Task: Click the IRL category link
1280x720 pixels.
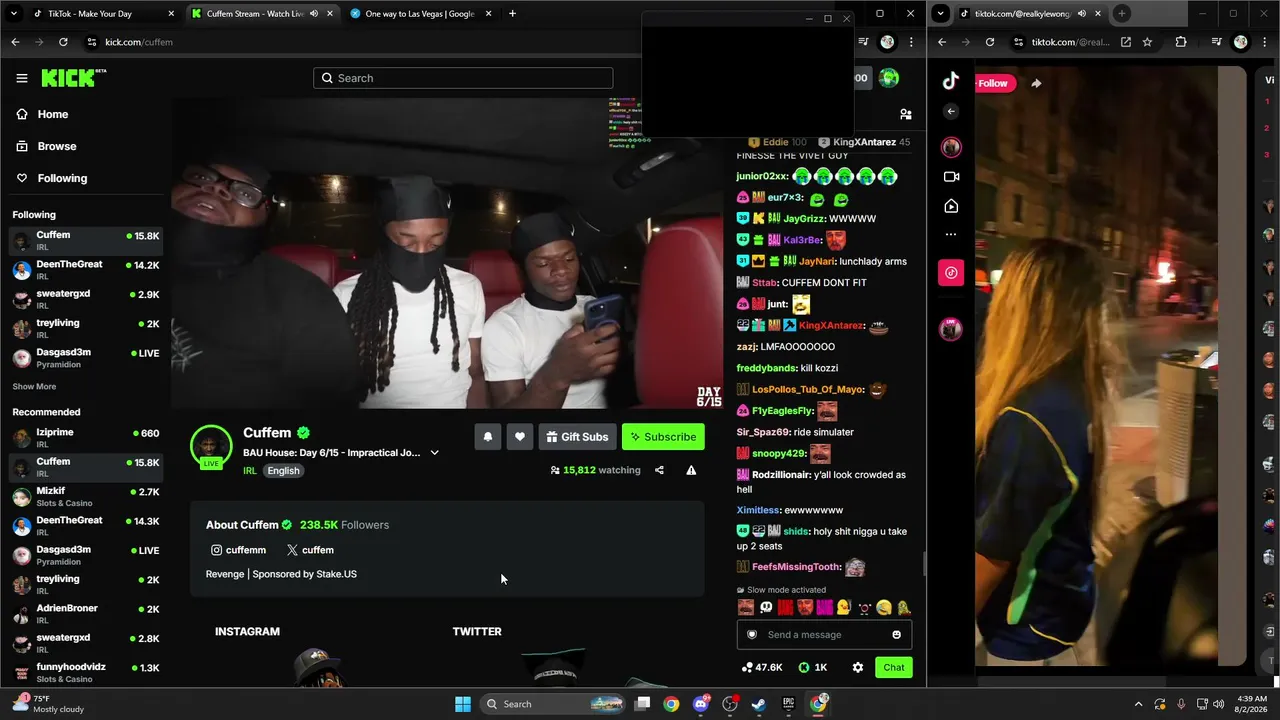Action: click(250, 471)
